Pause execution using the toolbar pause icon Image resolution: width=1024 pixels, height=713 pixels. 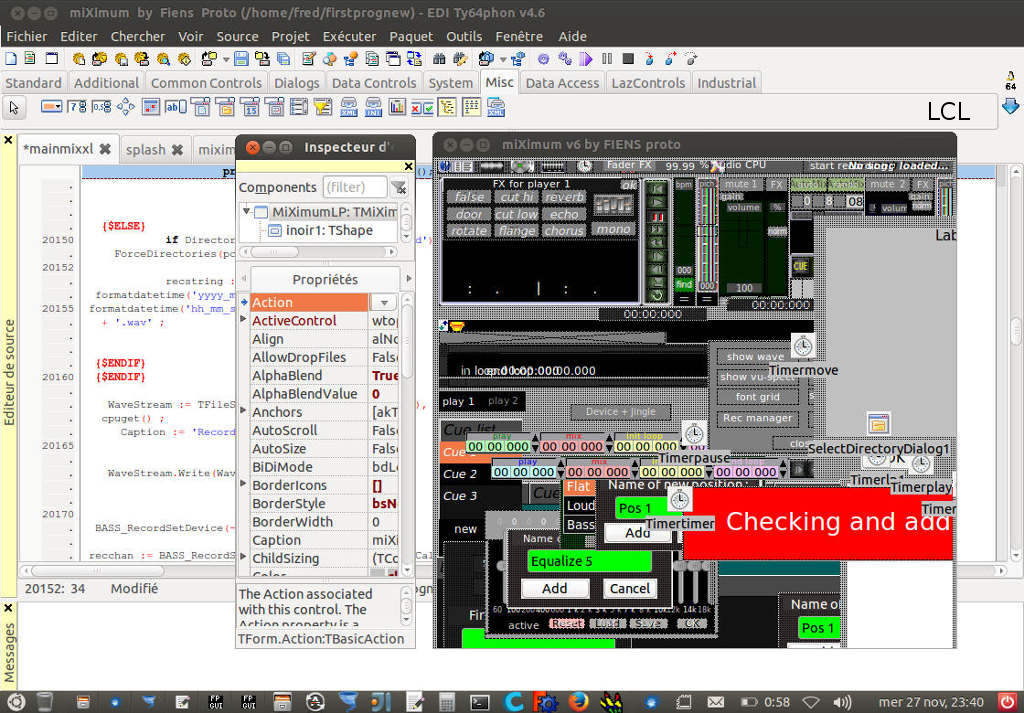coord(607,59)
